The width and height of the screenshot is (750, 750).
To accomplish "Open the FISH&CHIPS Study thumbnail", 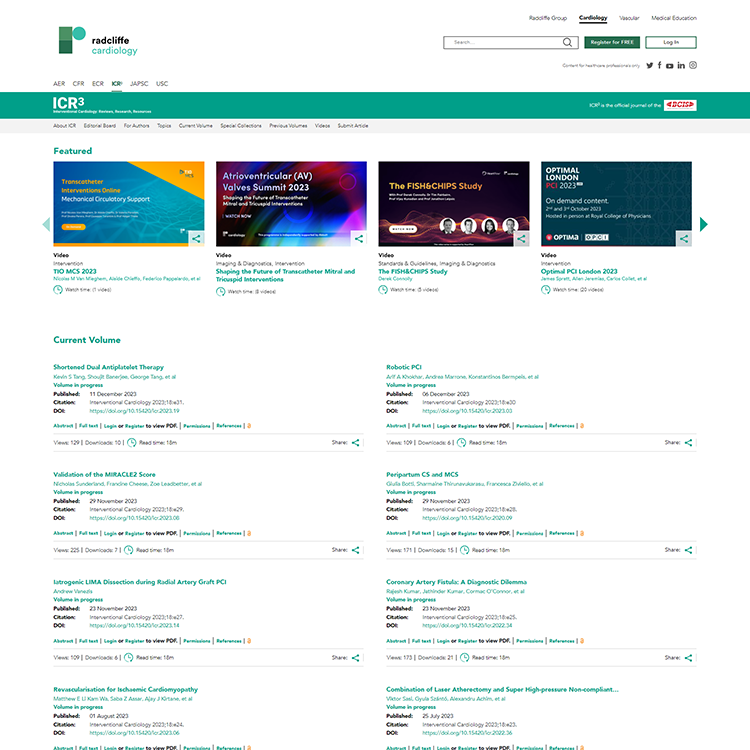I will [454, 204].
